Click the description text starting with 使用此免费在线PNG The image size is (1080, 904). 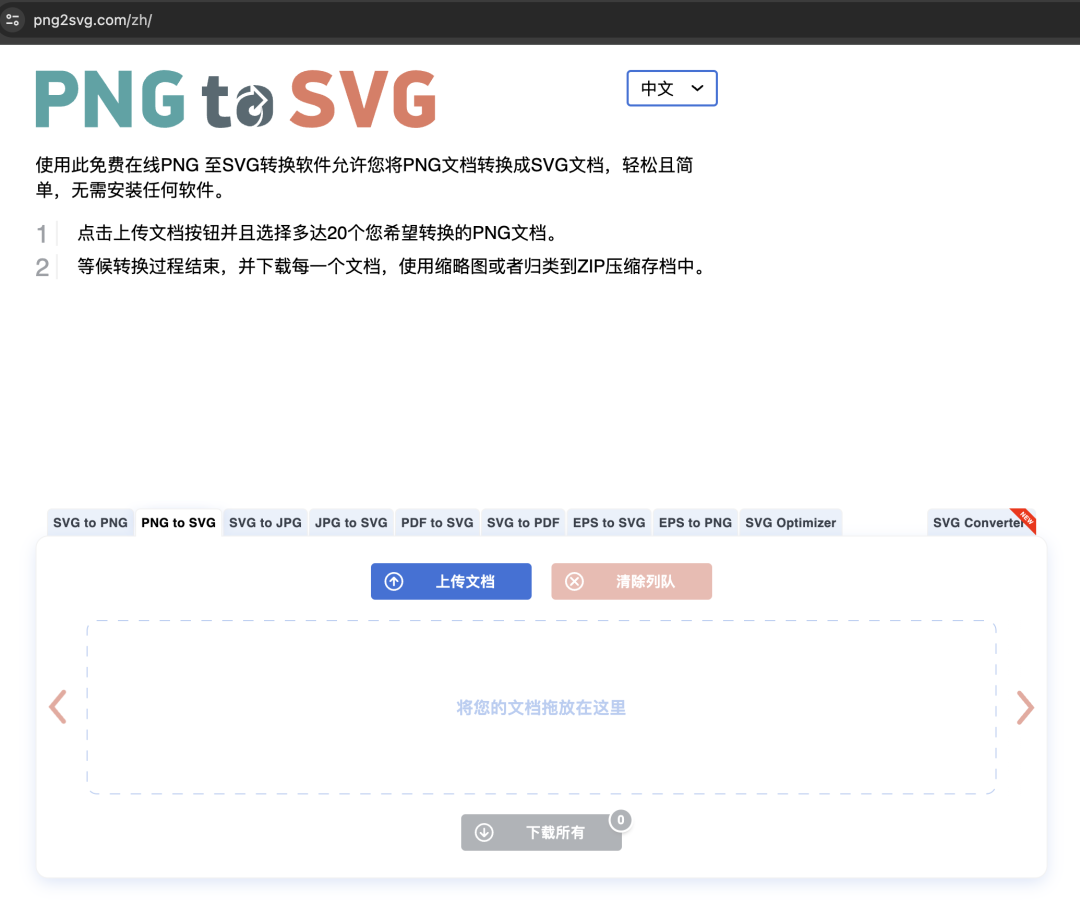click(x=364, y=177)
